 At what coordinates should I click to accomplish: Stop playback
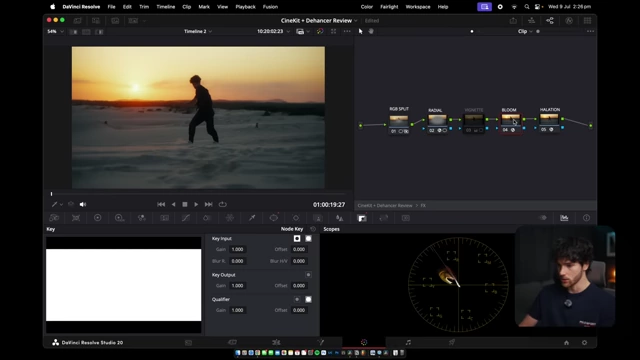[x=185, y=204]
